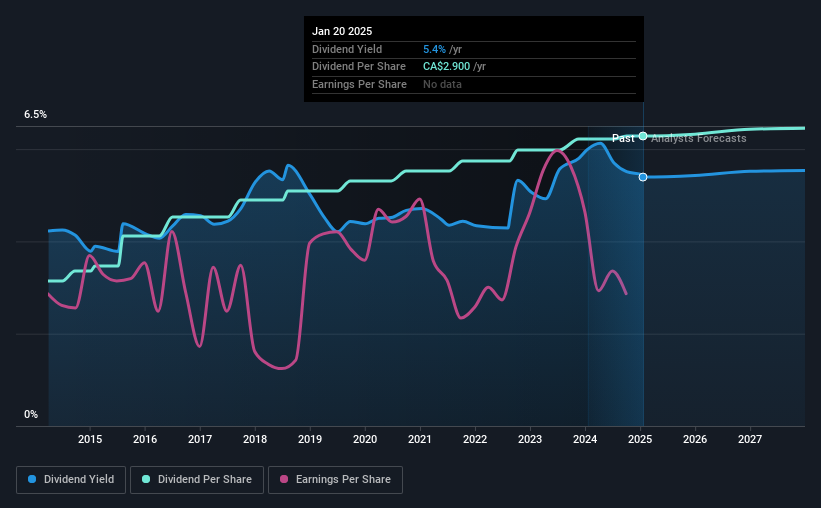
Task: Click the pink Earnings Per Share legend dot
Action: (x=284, y=479)
